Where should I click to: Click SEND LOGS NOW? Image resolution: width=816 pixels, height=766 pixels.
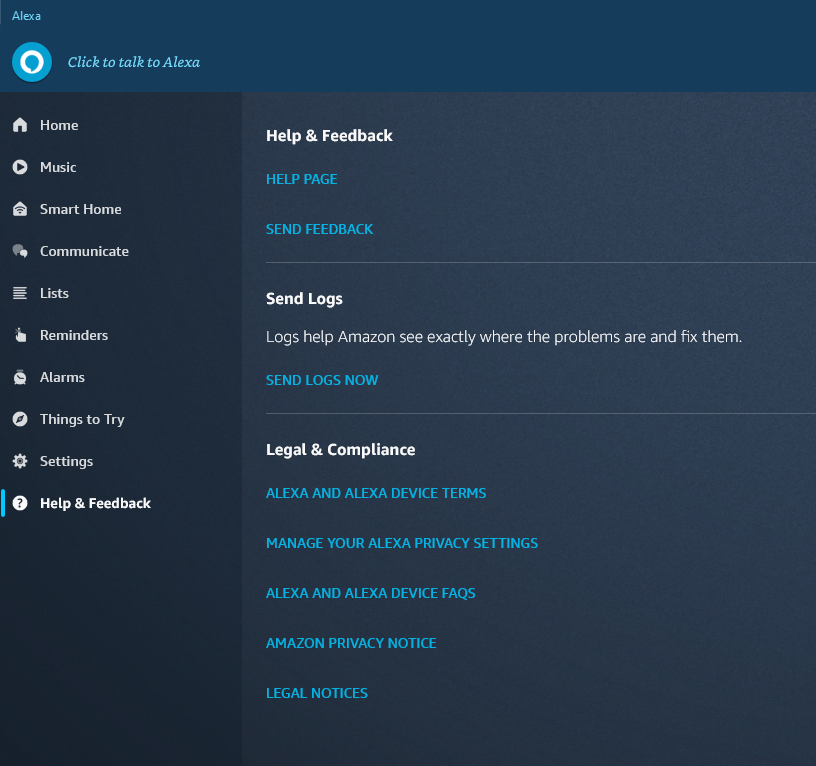322,380
